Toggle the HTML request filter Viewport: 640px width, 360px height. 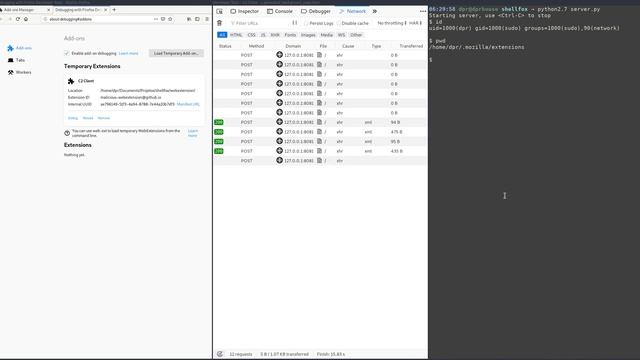[236, 35]
